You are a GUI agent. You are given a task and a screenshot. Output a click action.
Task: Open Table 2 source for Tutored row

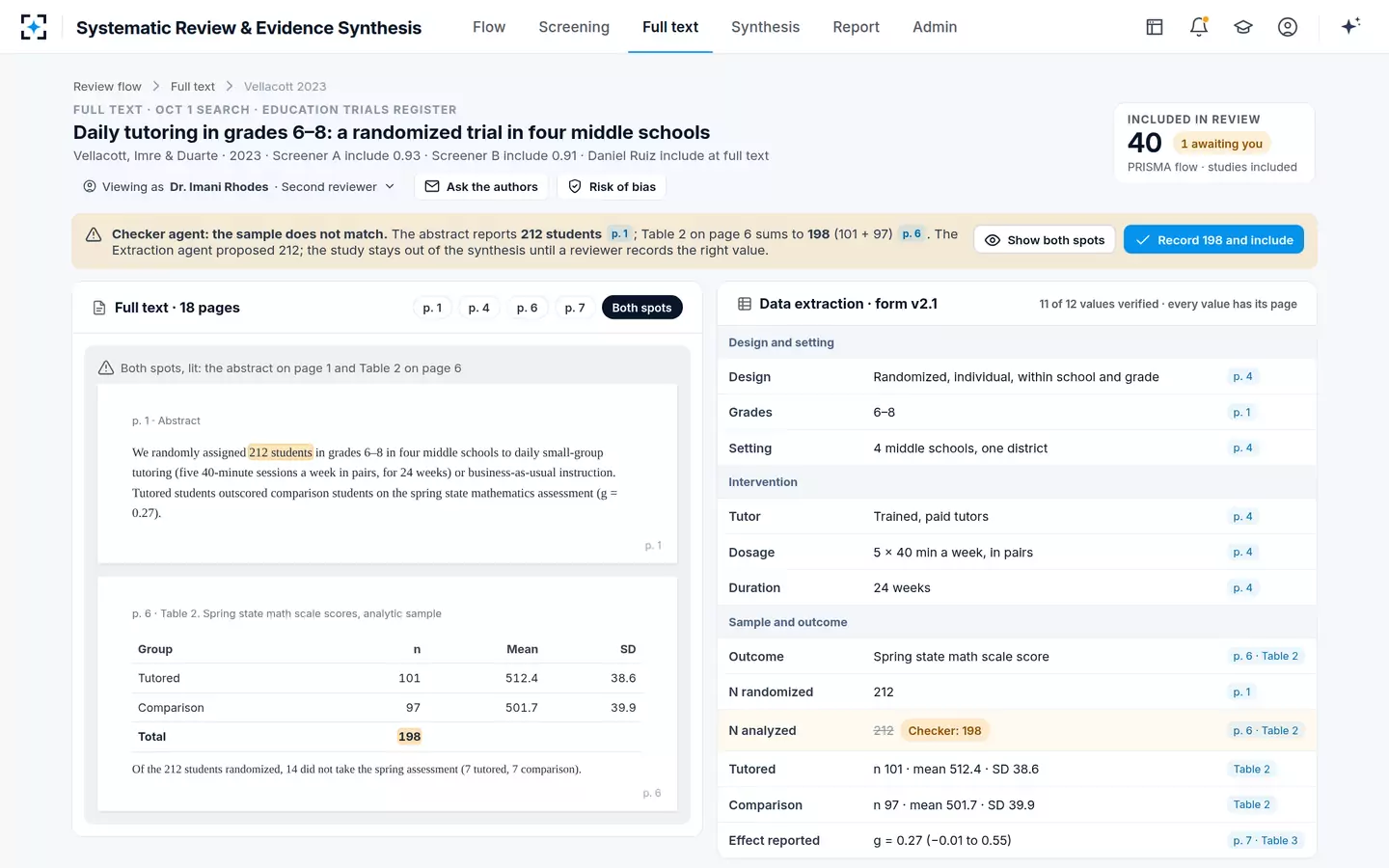tap(1251, 770)
